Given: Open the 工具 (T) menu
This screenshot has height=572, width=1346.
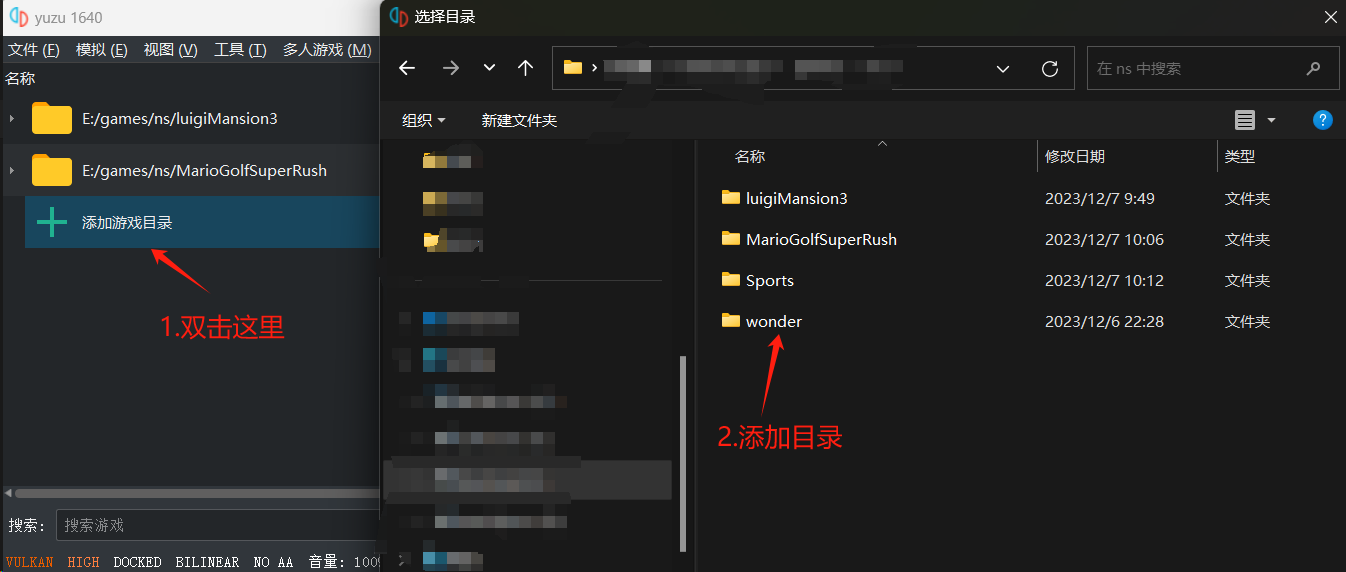Looking at the screenshot, I should 240,50.
